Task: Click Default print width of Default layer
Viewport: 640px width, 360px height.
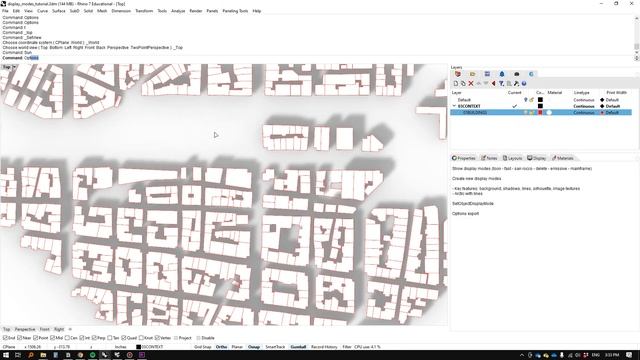Action: [612, 100]
